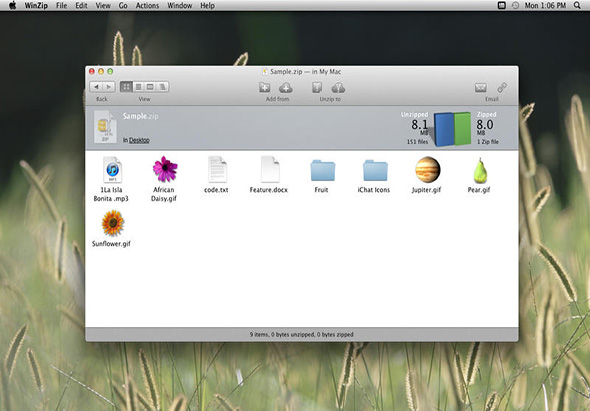Image resolution: width=590 pixels, height=411 pixels.
Task: Click the Sample.zip archive icon in header
Action: 105,127
